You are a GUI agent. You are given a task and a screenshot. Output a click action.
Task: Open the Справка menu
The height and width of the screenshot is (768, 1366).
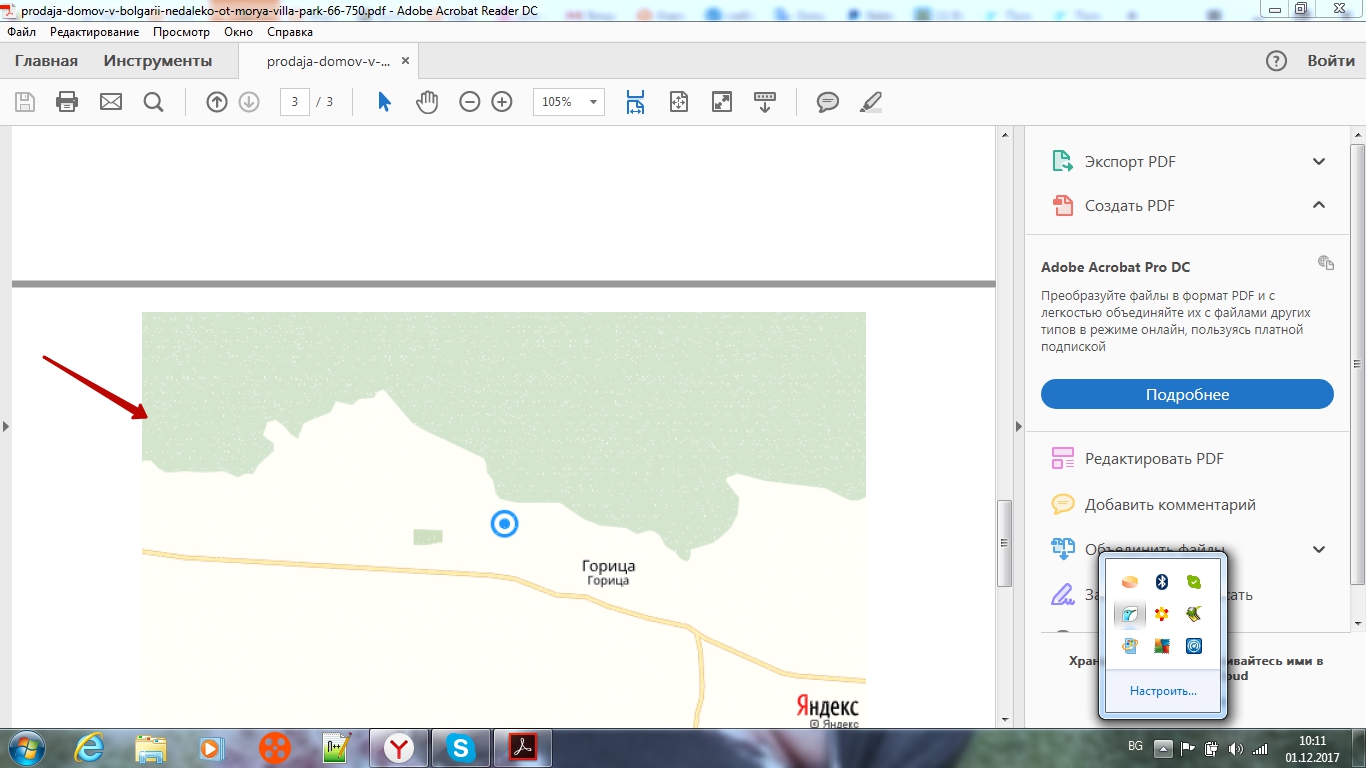pyautogui.click(x=290, y=32)
